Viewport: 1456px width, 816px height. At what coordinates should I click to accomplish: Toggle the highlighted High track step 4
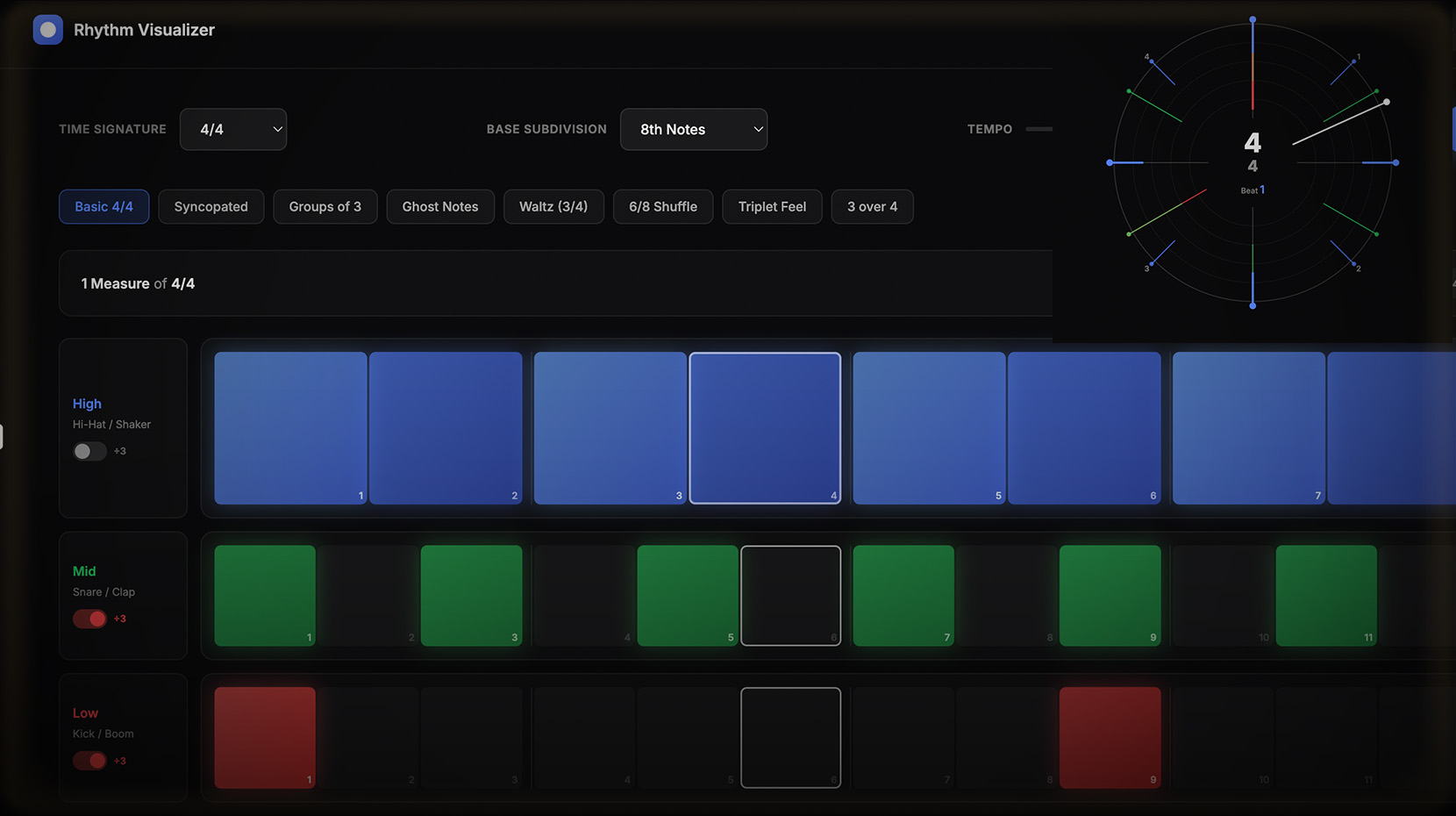[765, 428]
